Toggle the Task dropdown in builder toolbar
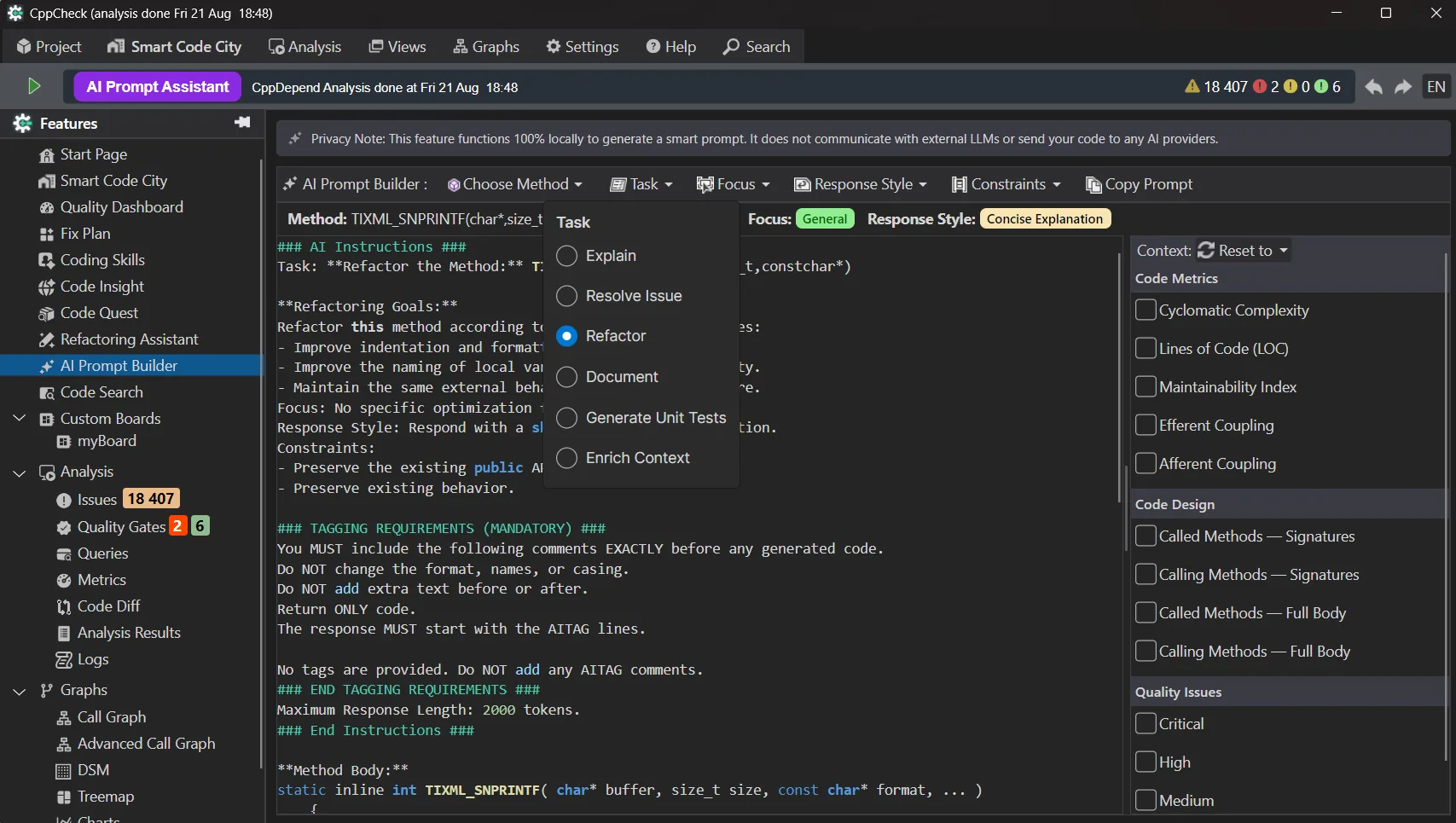1456x823 pixels. 641,184
